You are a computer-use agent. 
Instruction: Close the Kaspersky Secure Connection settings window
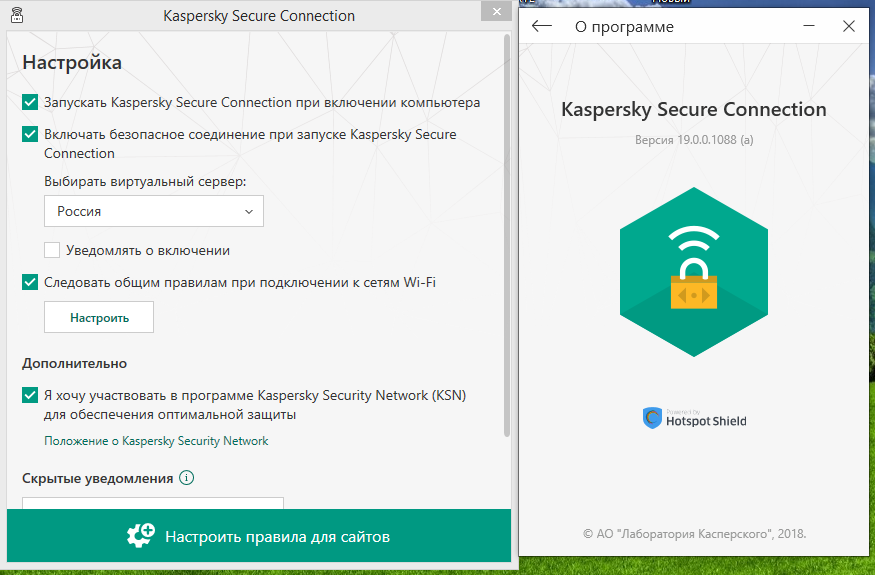pyautogui.click(x=496, y=11)
